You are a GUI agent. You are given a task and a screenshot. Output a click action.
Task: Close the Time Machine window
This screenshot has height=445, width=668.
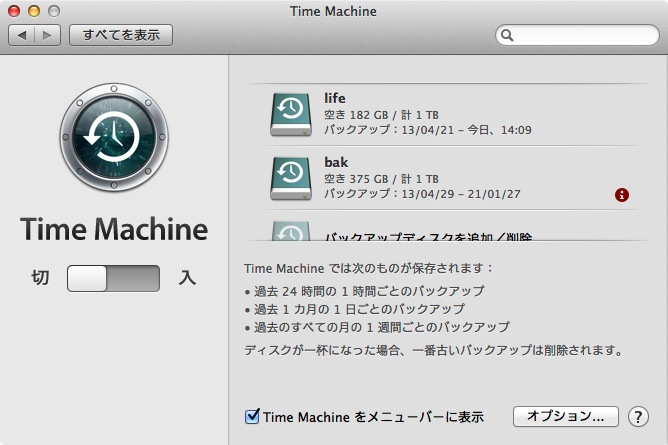14,10
